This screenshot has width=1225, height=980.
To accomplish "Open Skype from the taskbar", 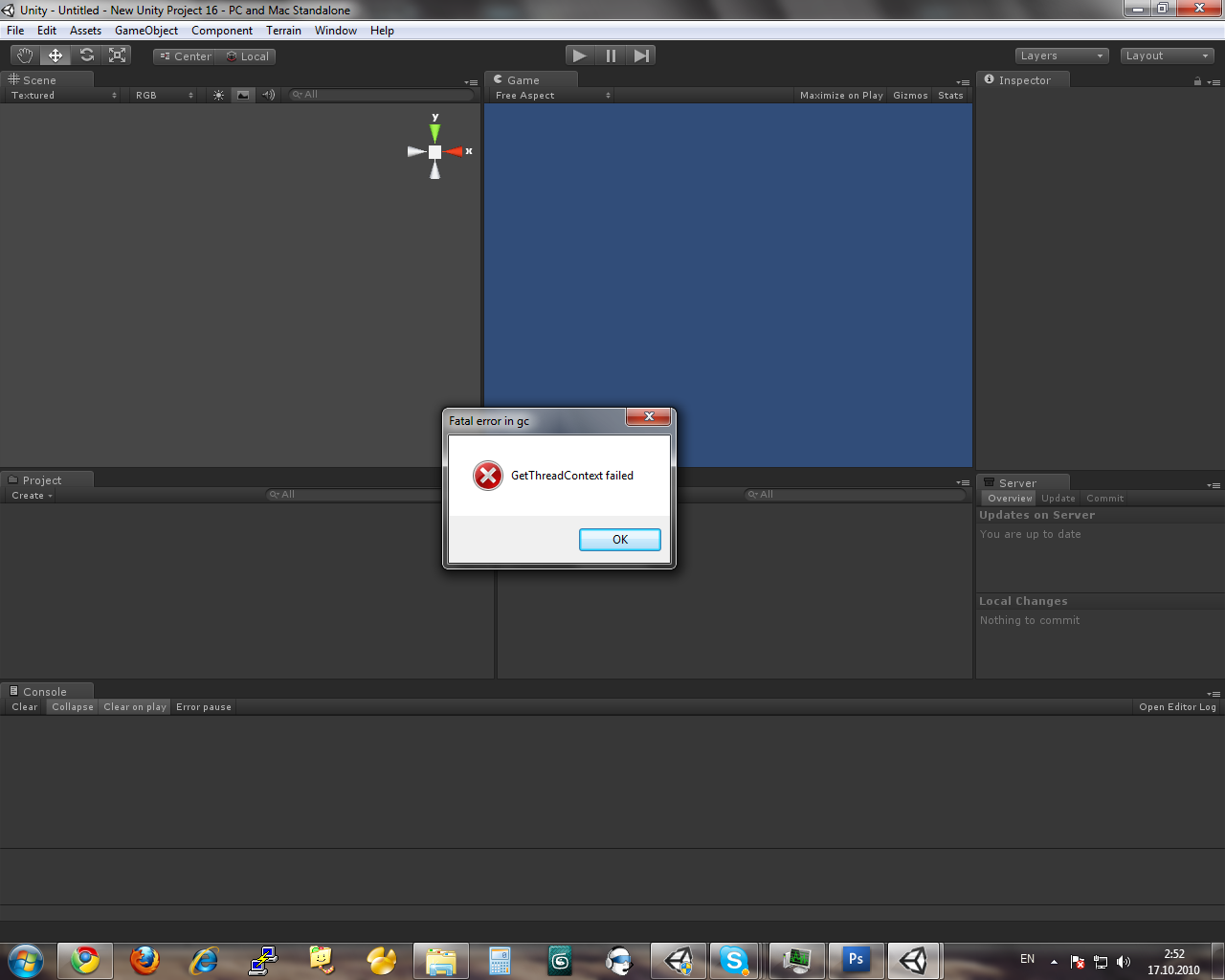I will pos(734,960).
